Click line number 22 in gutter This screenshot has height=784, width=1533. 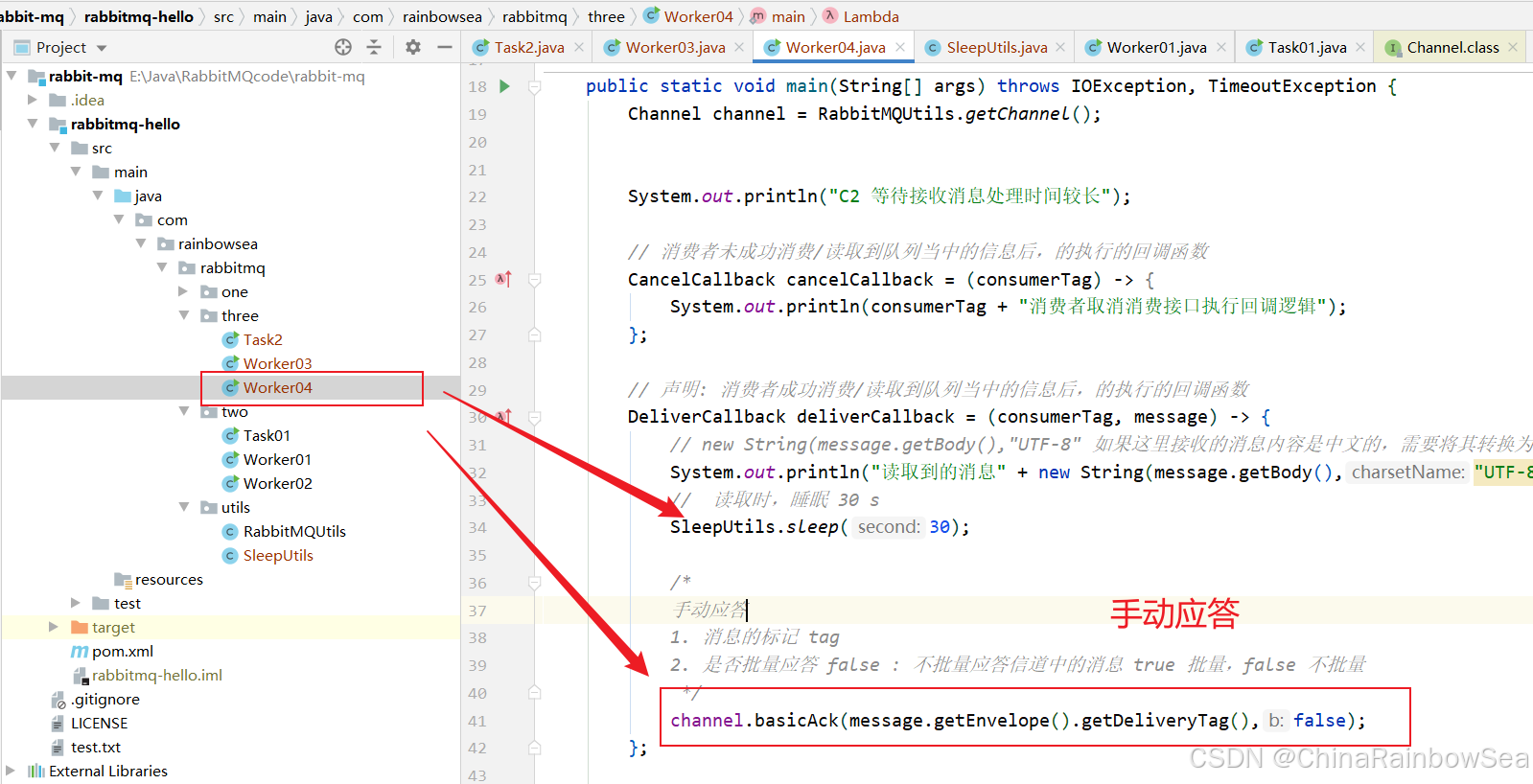[x=477, y=196]
